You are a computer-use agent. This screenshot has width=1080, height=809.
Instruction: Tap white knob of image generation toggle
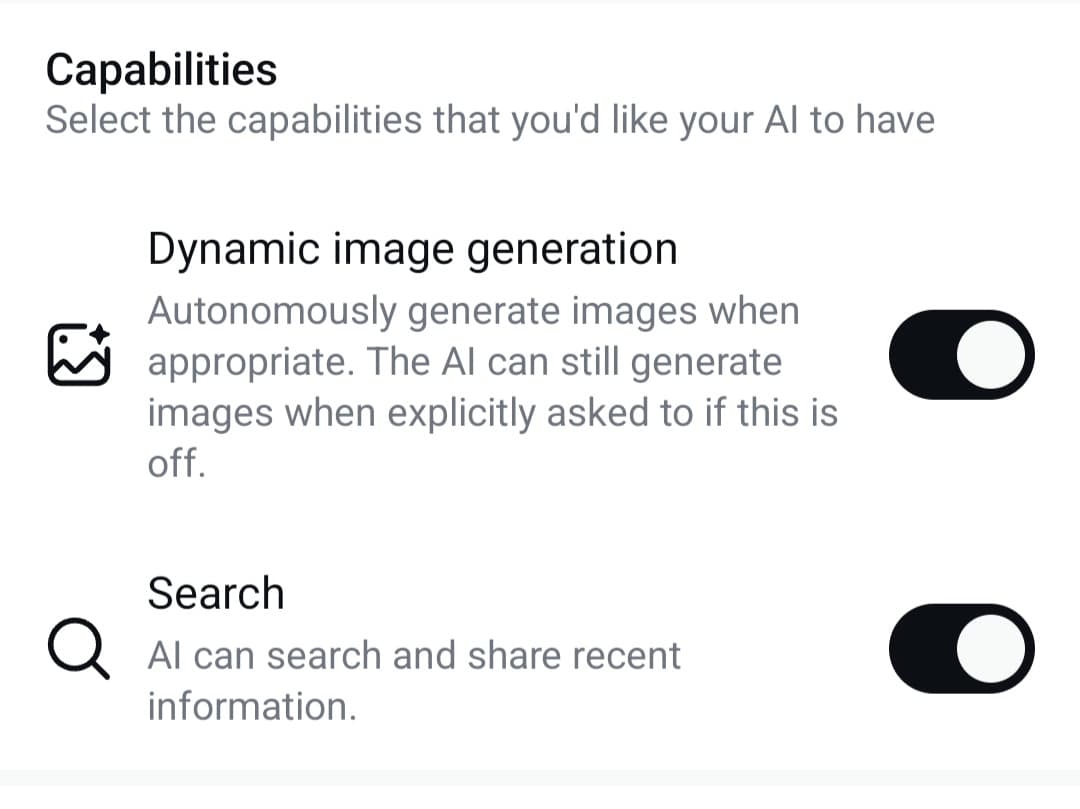990,355
